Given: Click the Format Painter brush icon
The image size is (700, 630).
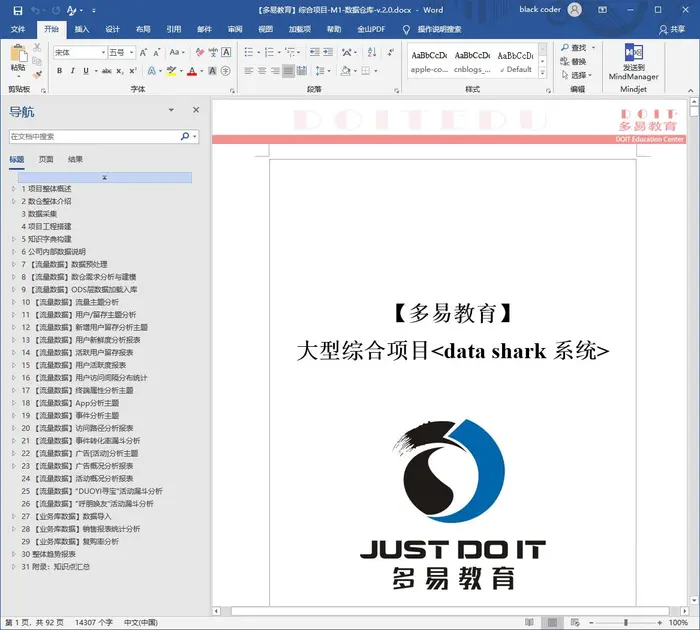Looking at the screenshot, I should 37,74.
